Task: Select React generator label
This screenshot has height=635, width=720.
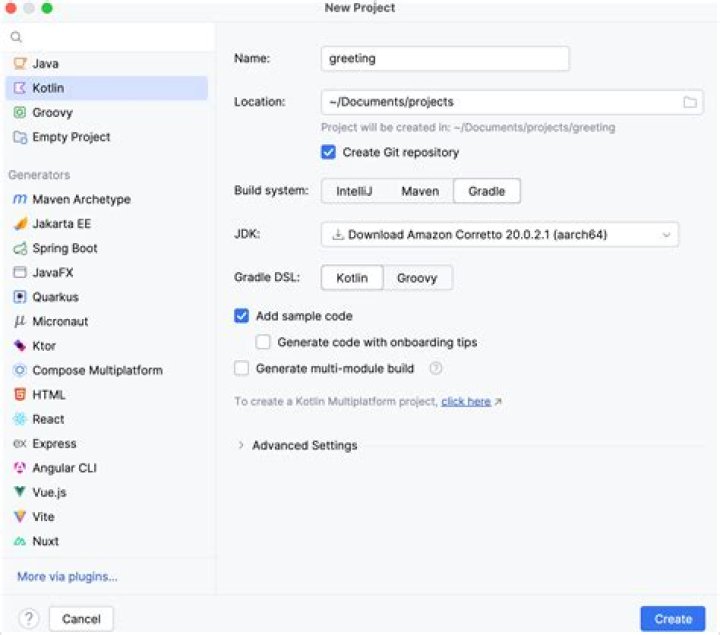Action: 48,419
